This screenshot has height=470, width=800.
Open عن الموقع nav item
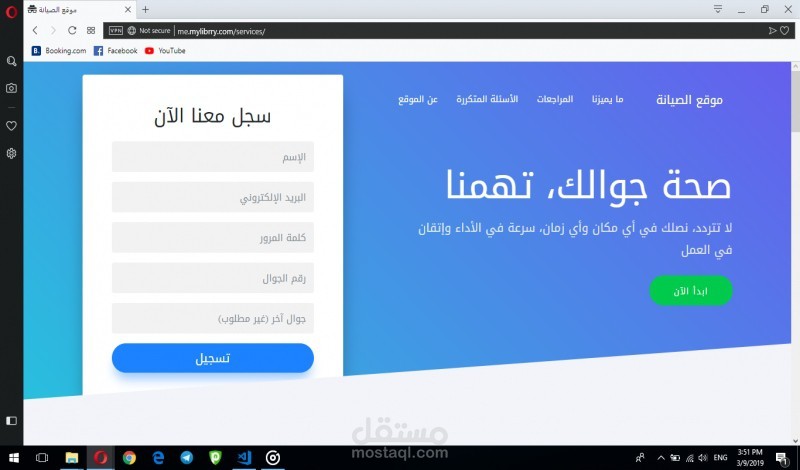418,99
